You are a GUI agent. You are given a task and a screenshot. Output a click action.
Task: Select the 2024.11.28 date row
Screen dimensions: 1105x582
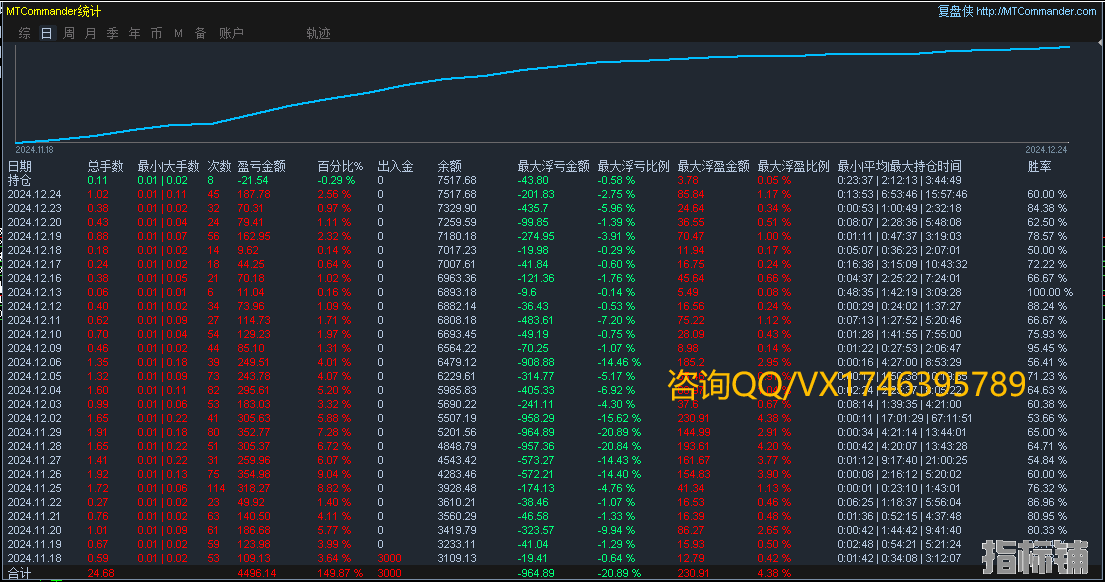(x=35, y=446)
